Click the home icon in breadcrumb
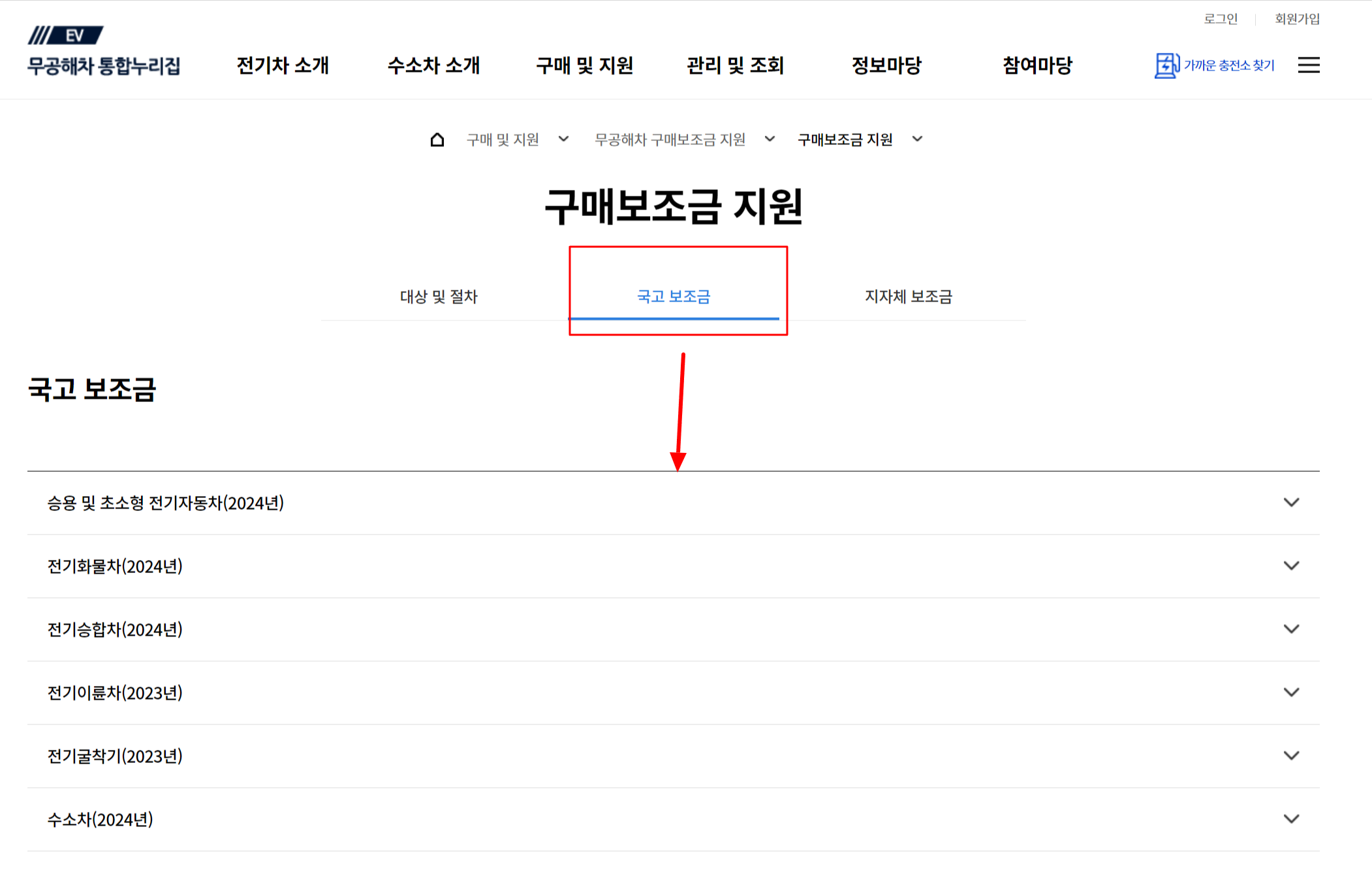1372x885 pixels. click(x=437, y=140)
